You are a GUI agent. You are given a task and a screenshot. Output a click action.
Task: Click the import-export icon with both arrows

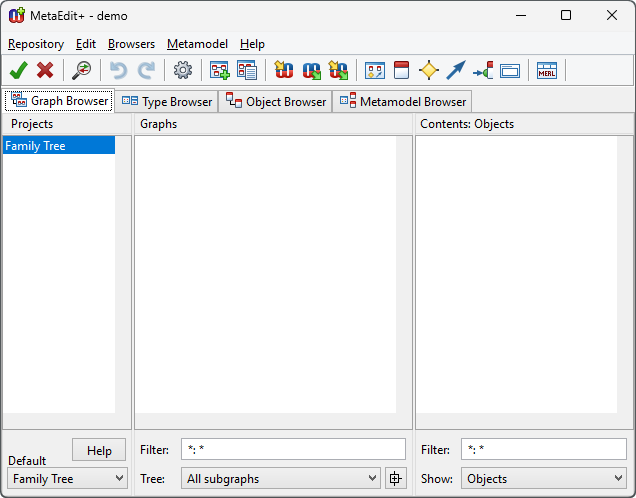point(338,70)
